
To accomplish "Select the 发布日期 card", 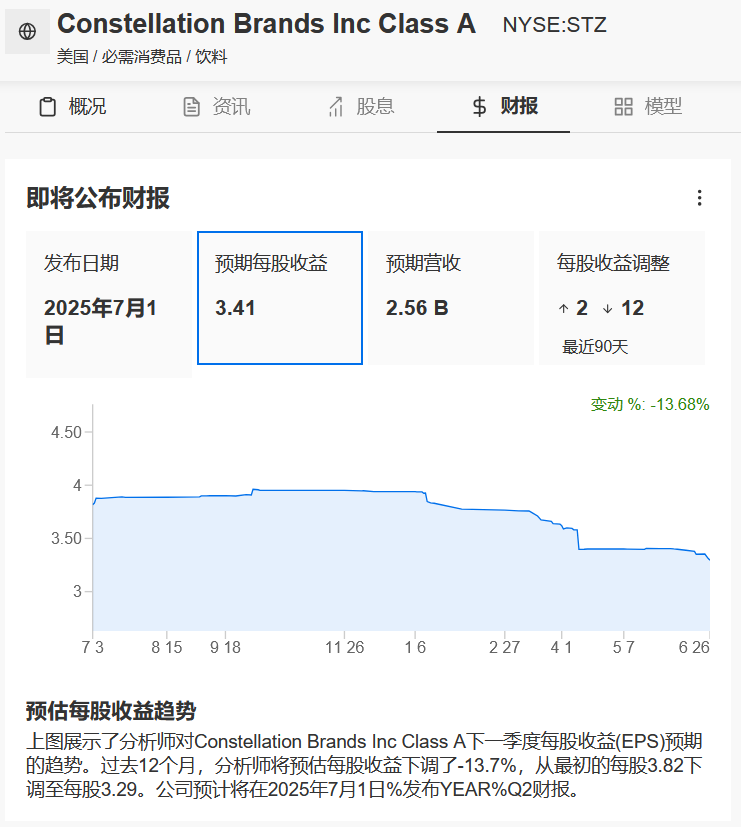I will pyautogui.click(x=109, y=304).
